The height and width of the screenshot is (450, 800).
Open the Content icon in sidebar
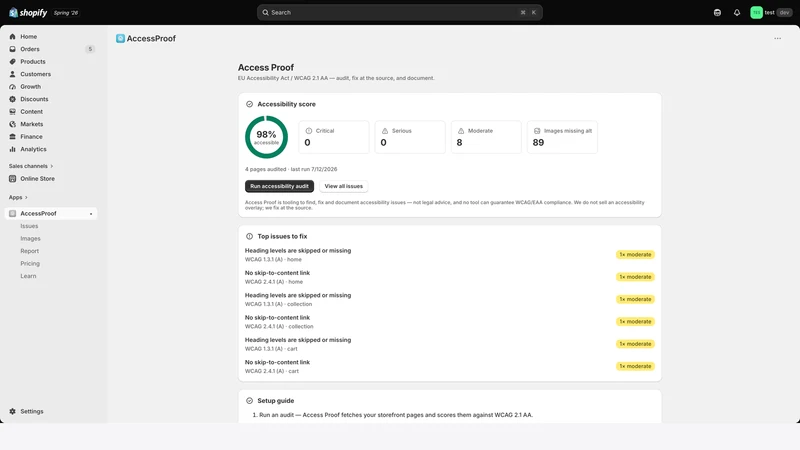pyautogui.click(x=12, y=112)
